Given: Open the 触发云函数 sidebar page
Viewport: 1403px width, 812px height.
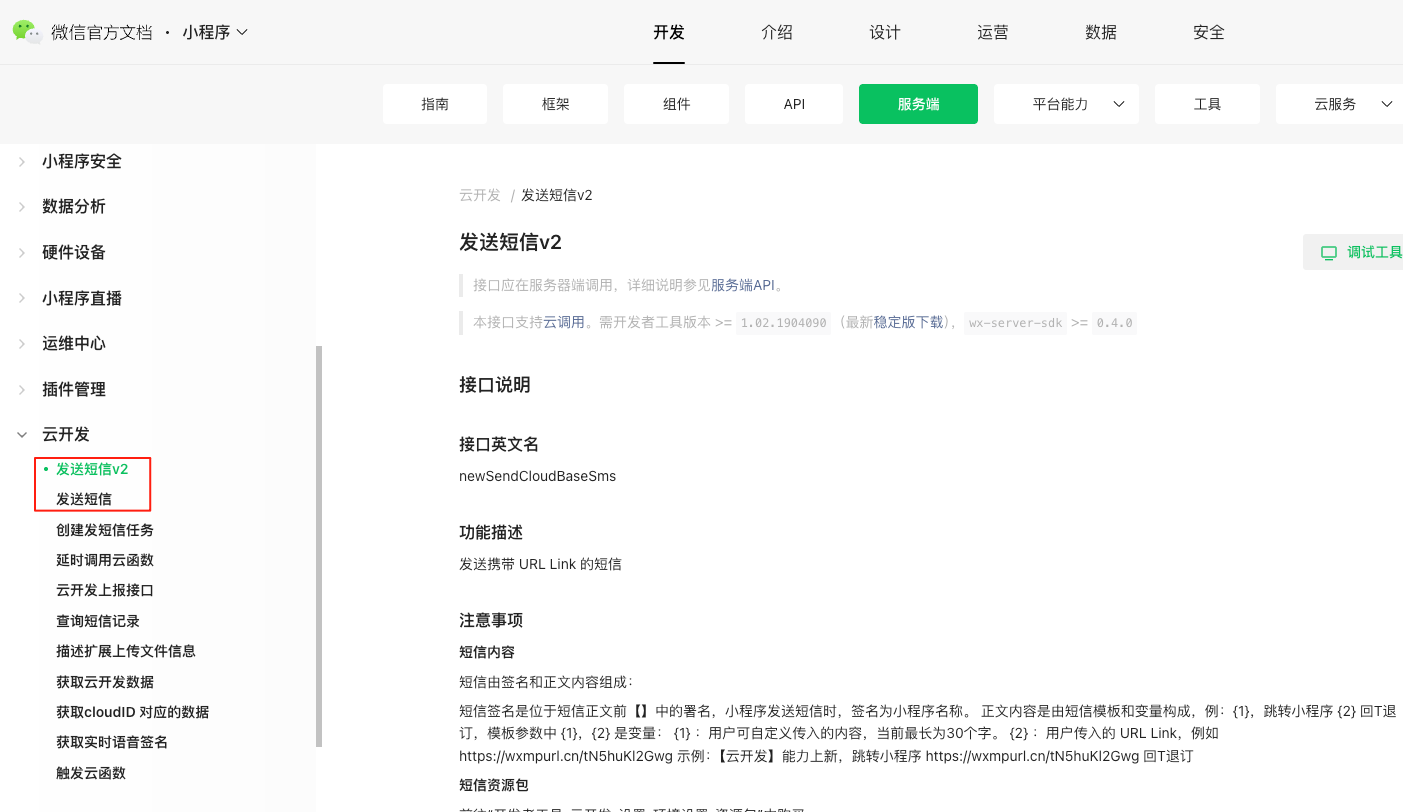Looking at the screenshot, I should 91,773.
